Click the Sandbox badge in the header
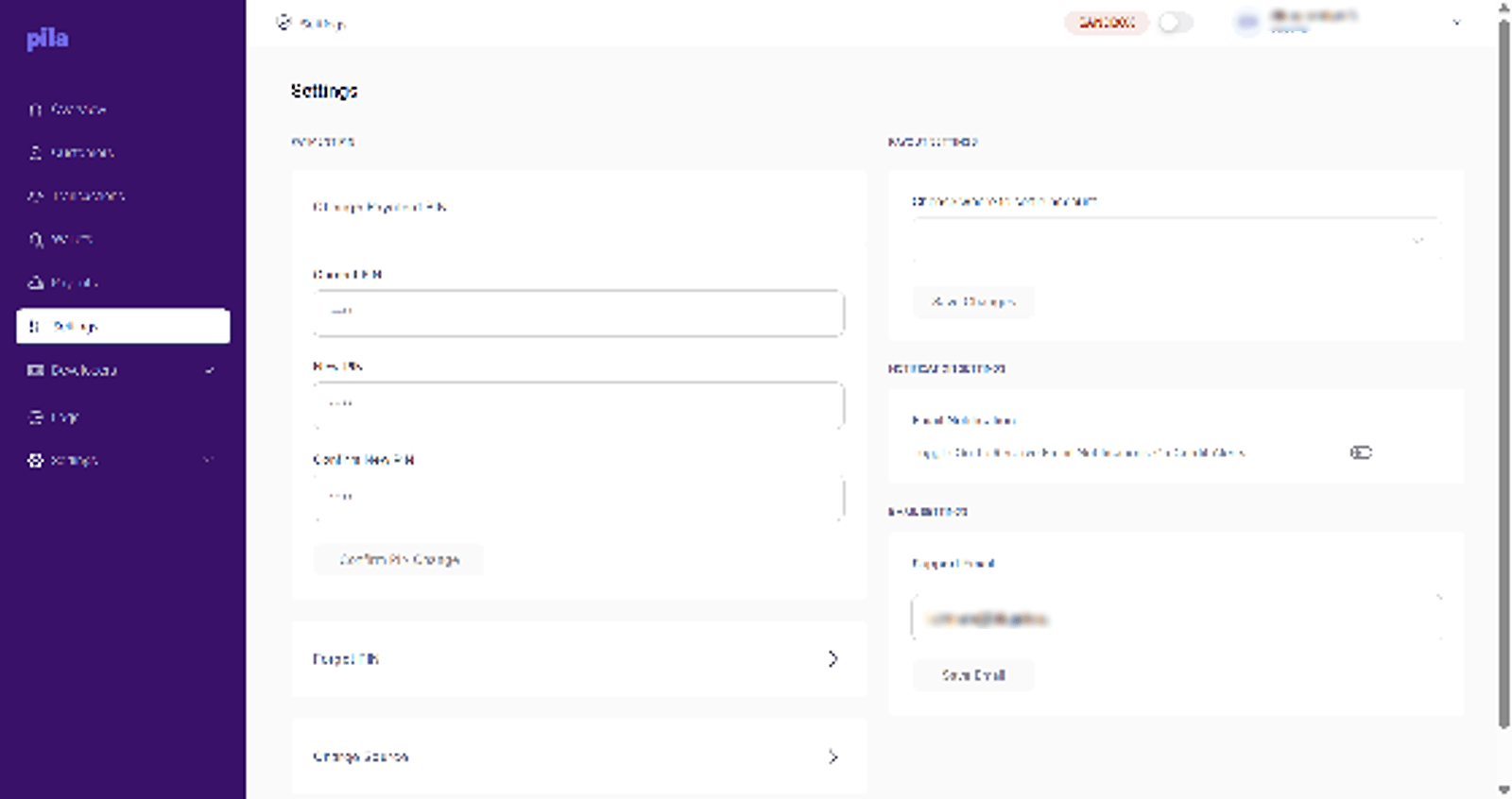 tap(1107, 23)
